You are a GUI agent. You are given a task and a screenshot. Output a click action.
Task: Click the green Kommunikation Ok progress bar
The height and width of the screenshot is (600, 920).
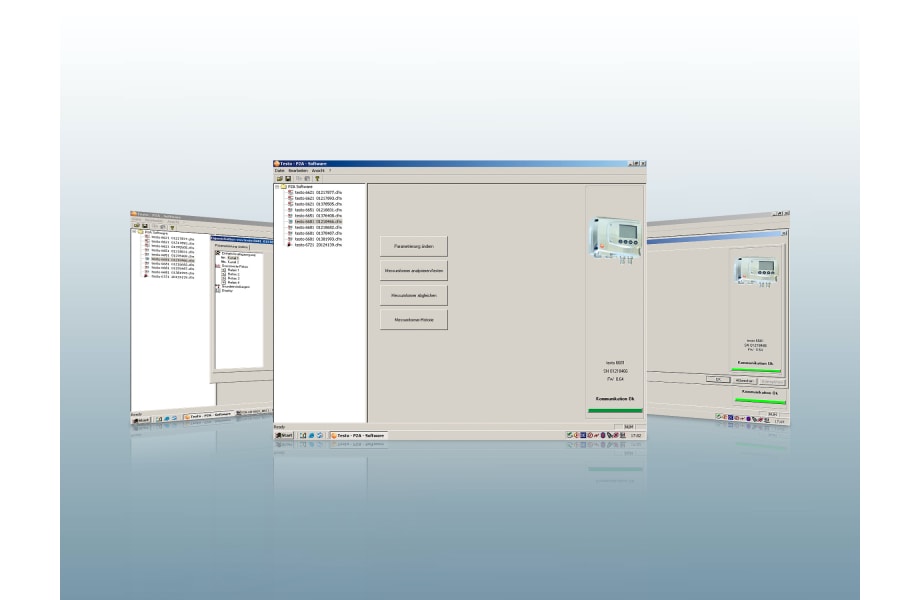pos(615,408)
